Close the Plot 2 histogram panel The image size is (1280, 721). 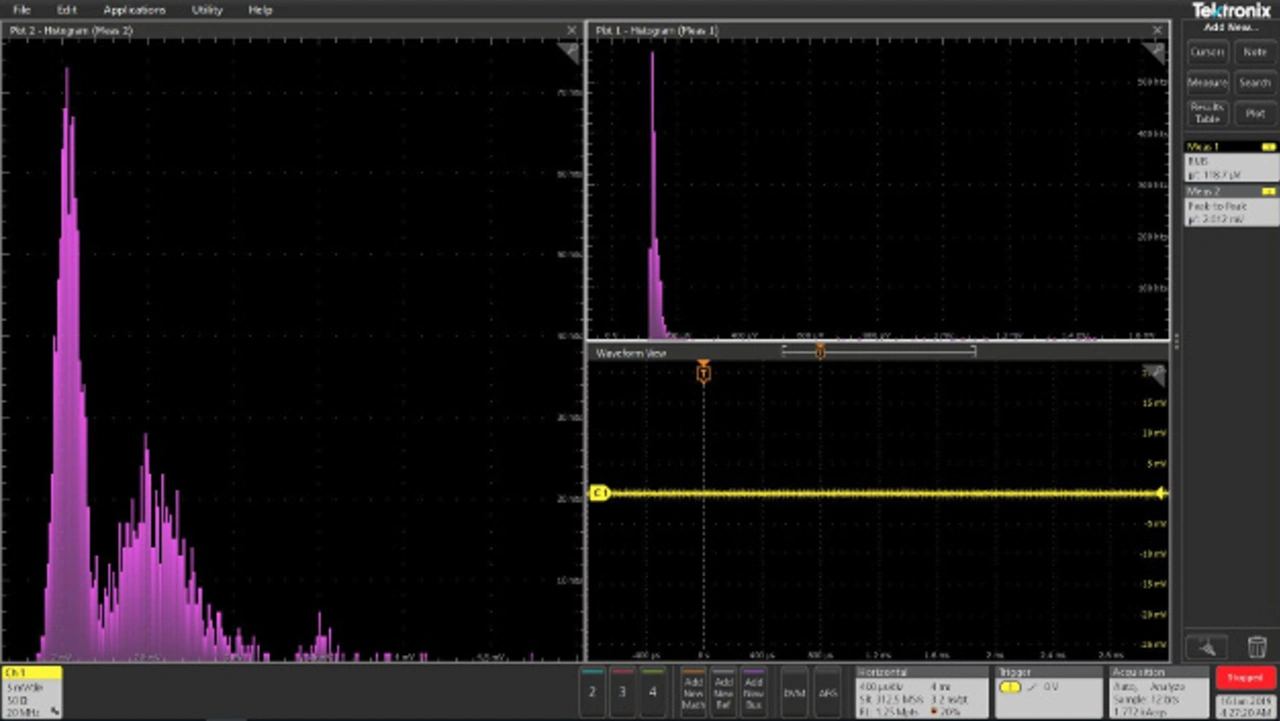pos(571,31)
